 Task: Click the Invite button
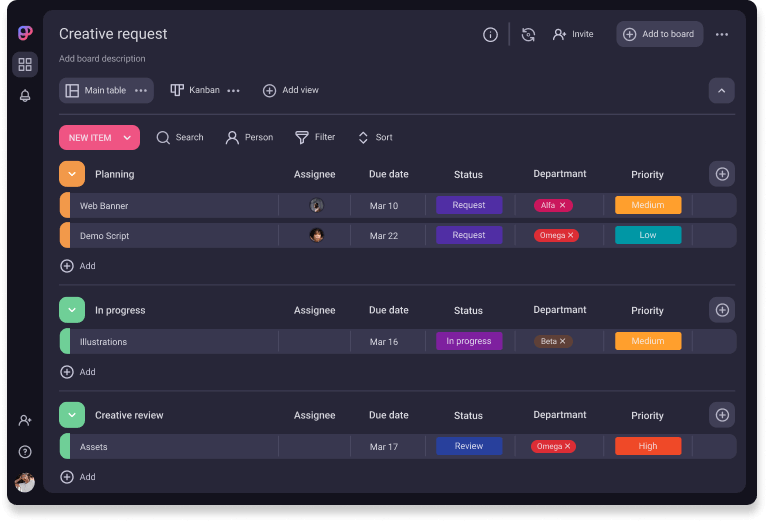click(x=573, y=34)
